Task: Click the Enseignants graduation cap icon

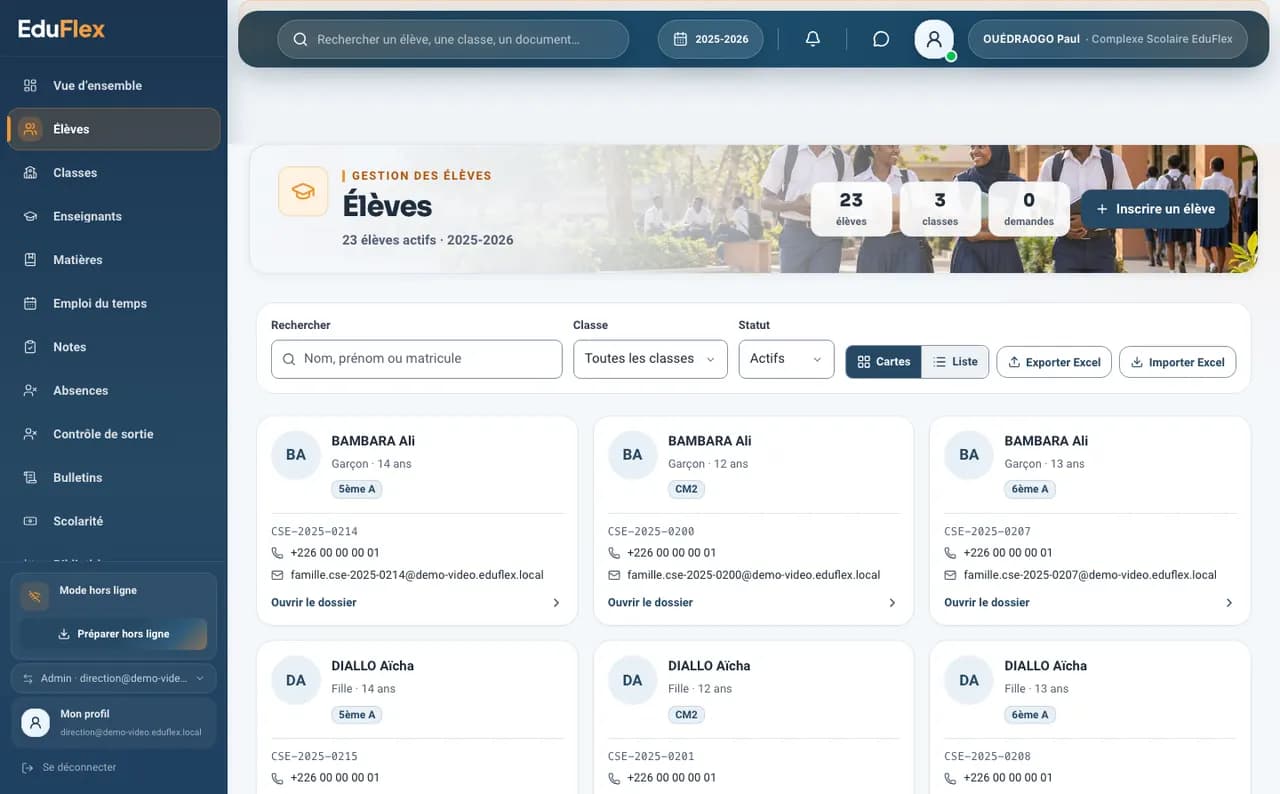Action: pyautogui.click(x=31, y=216)
